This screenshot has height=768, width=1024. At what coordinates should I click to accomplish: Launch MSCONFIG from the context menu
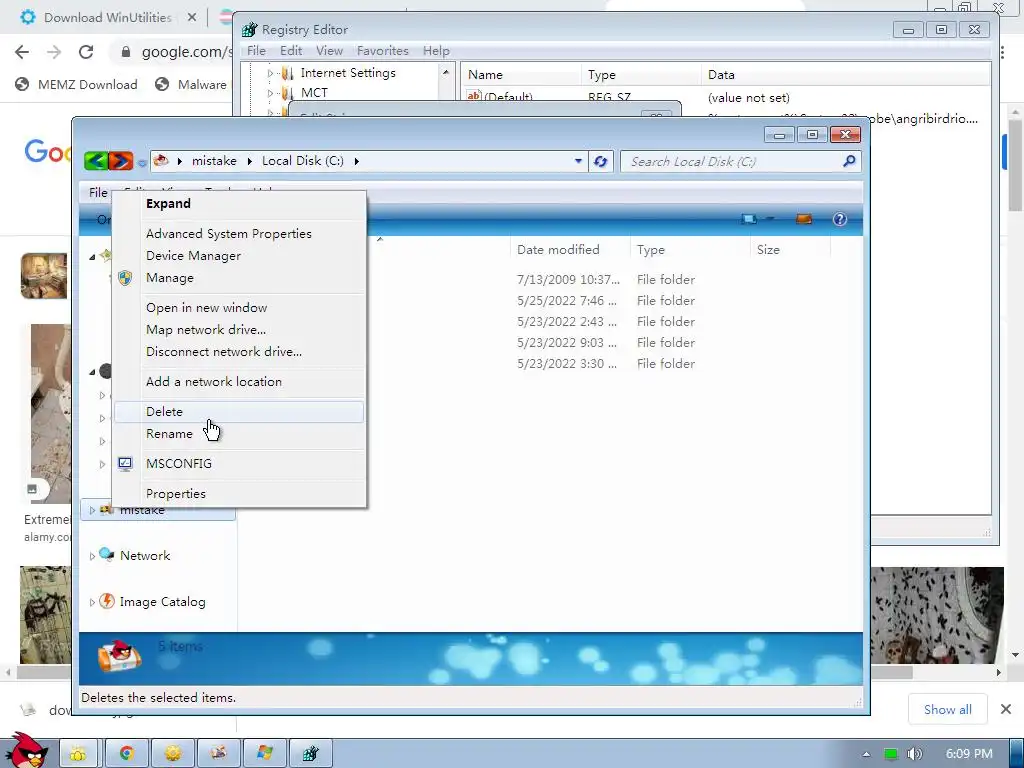pos(239,464)
